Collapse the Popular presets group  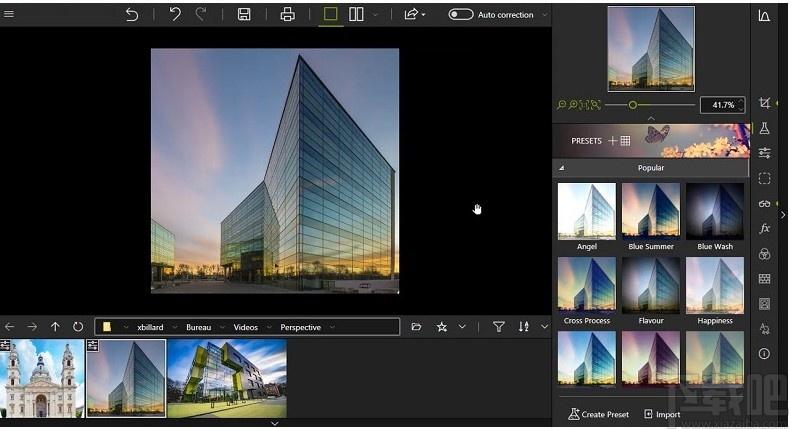coord(561,168)
